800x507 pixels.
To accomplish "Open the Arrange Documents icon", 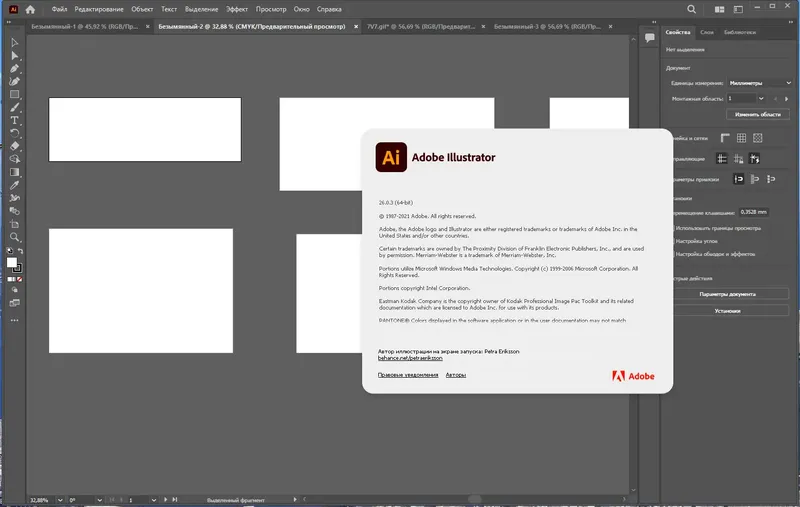I will [719, 9].
